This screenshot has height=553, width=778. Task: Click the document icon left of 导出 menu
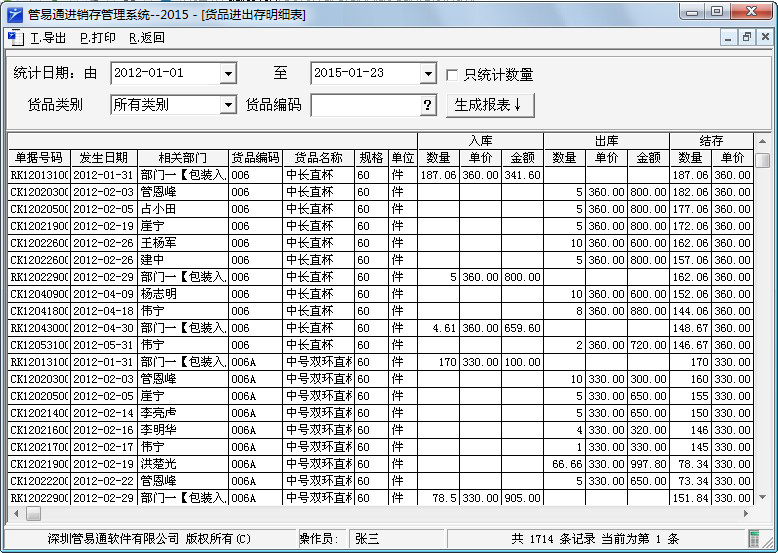click(14, 38)
